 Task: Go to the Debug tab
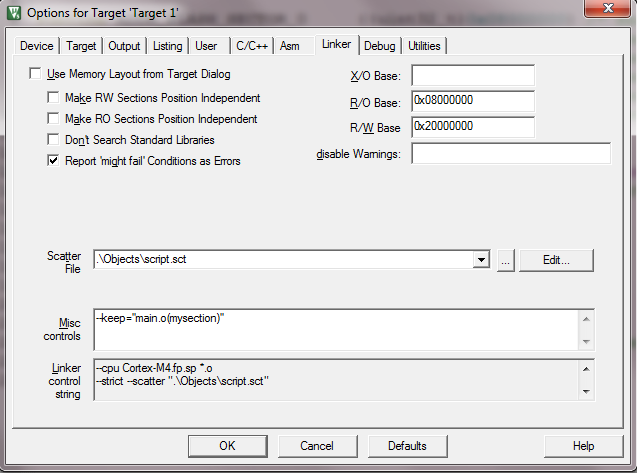(x=380, y=46)
